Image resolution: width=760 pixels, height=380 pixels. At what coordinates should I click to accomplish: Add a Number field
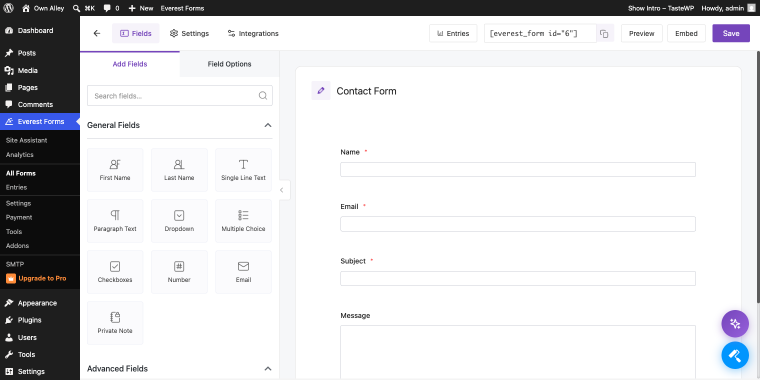click(179, 272)
